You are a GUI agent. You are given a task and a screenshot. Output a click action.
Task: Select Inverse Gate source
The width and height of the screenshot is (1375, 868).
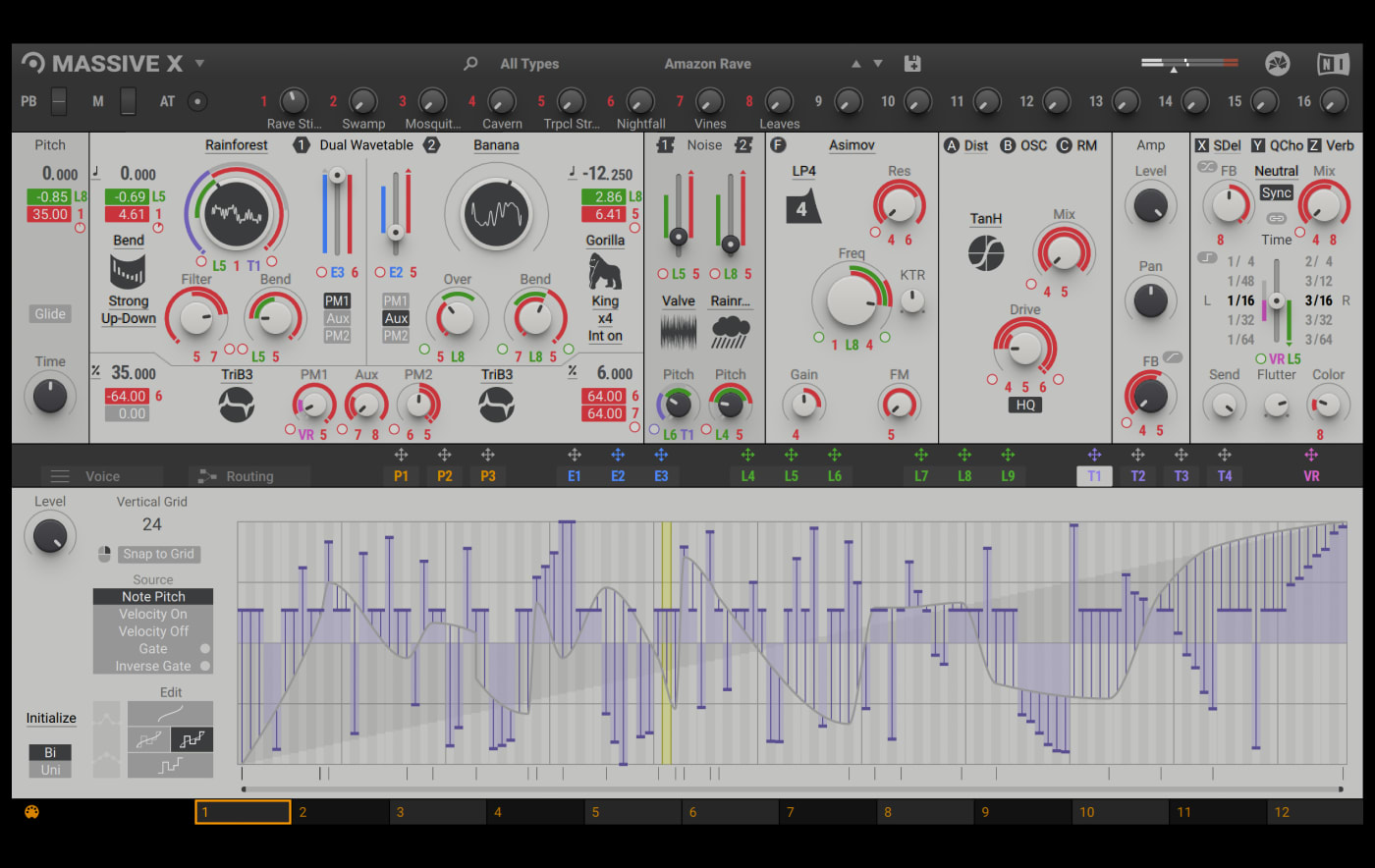tap(153, 667)
